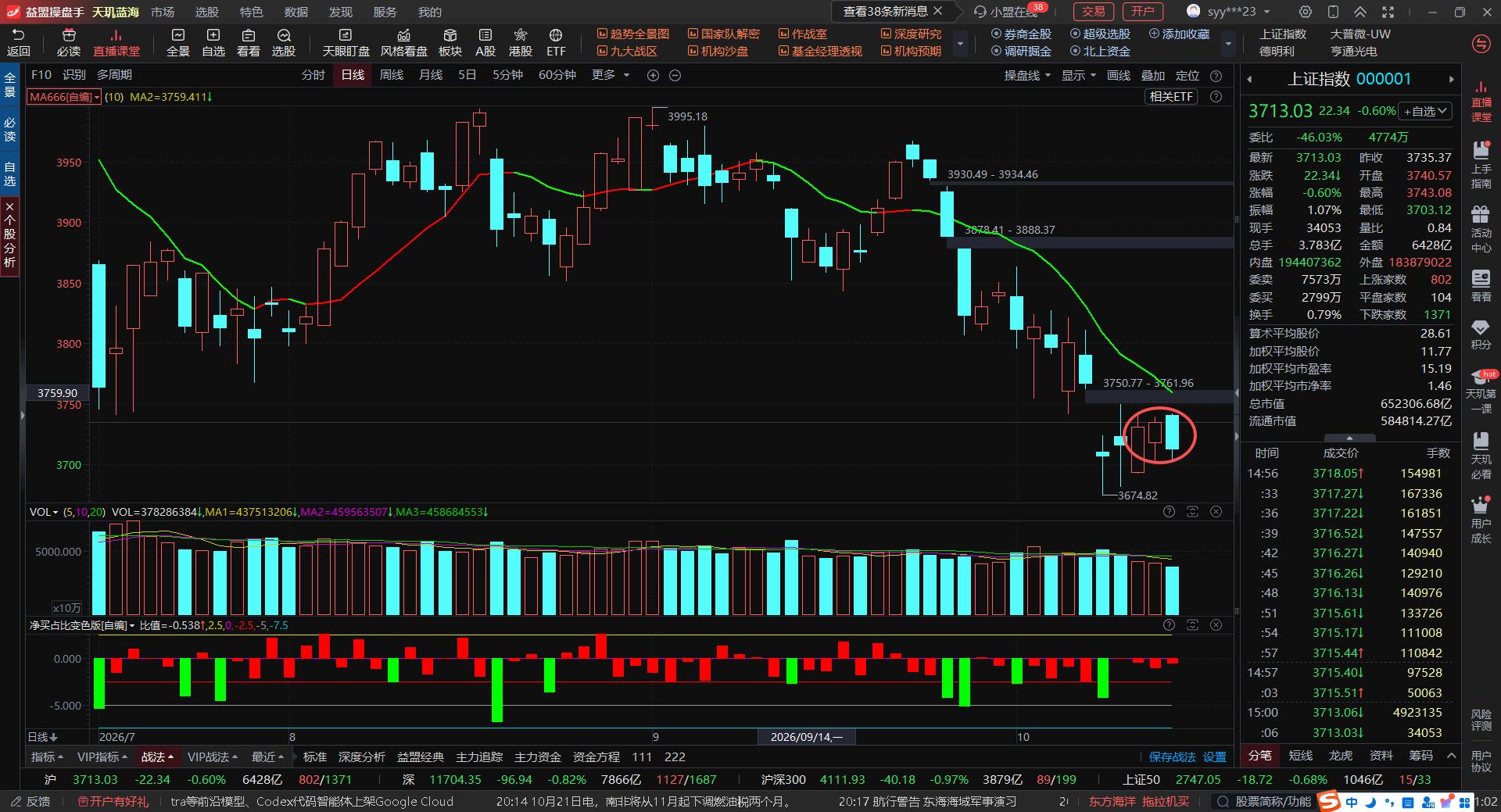
Task: Open 天眼盯盘 monitoring tool
Action: click(346, 43)
